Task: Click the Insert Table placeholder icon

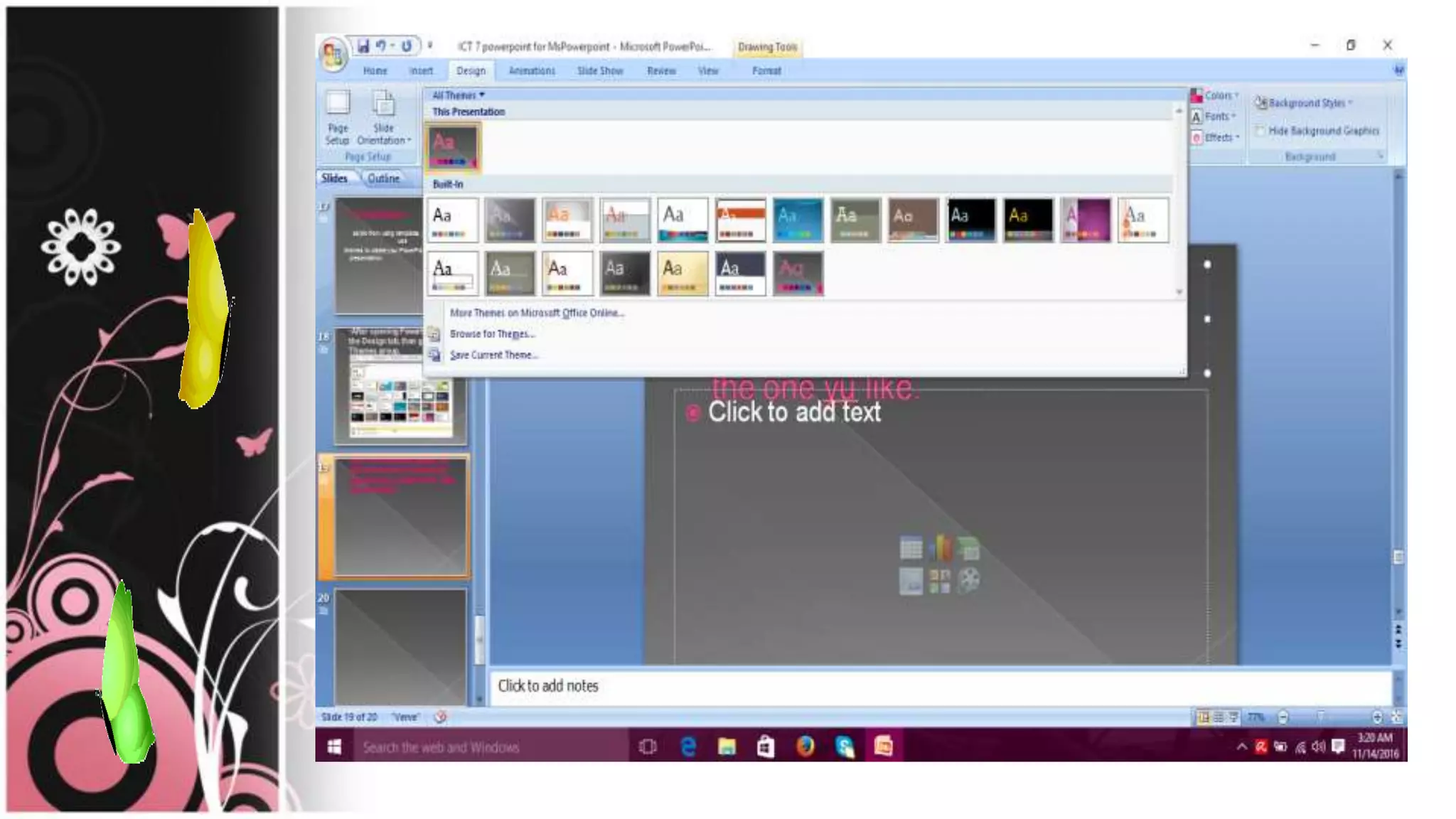Action: [911, 548]
